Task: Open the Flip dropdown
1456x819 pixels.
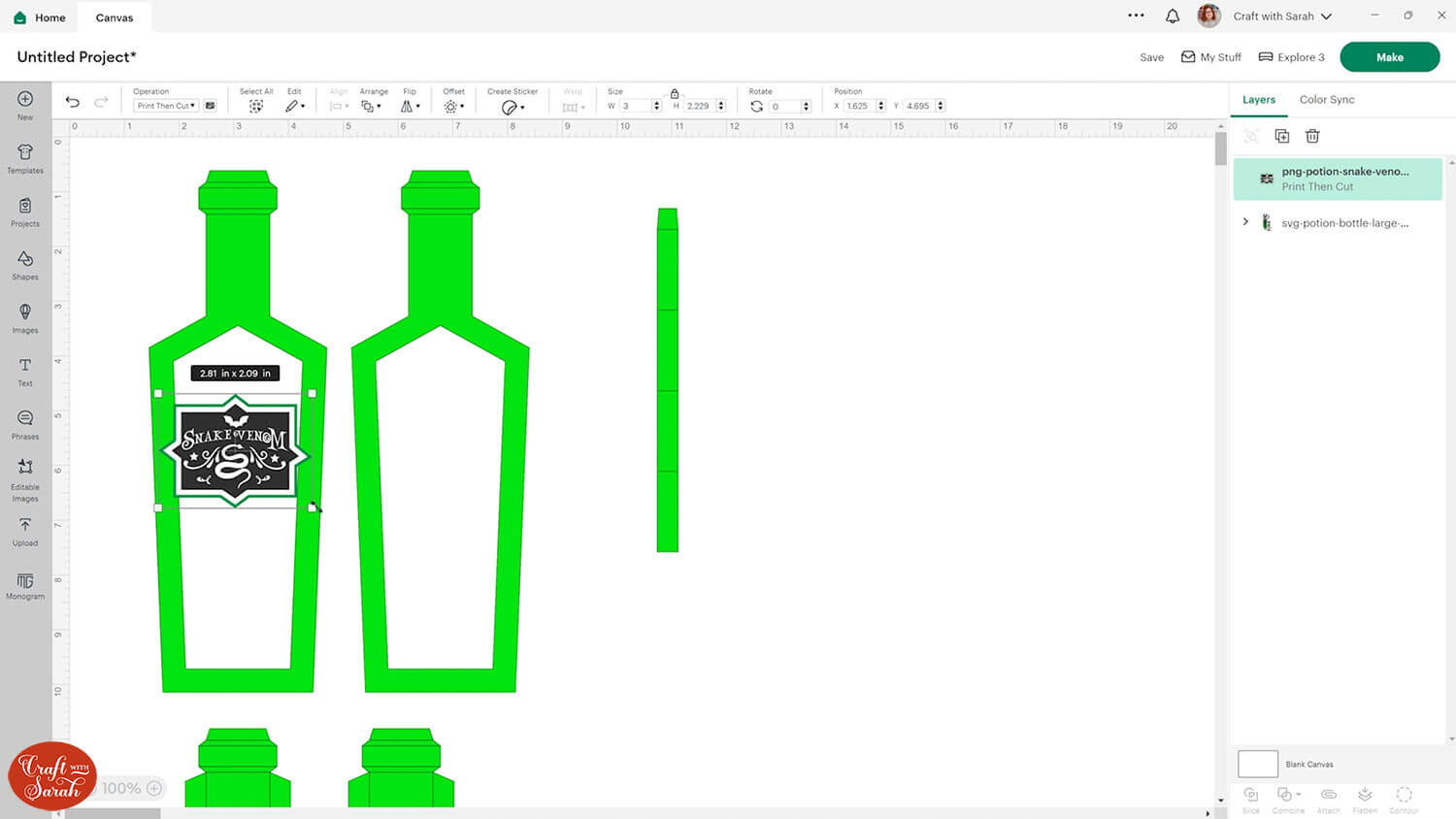Action: pos(411,106)
